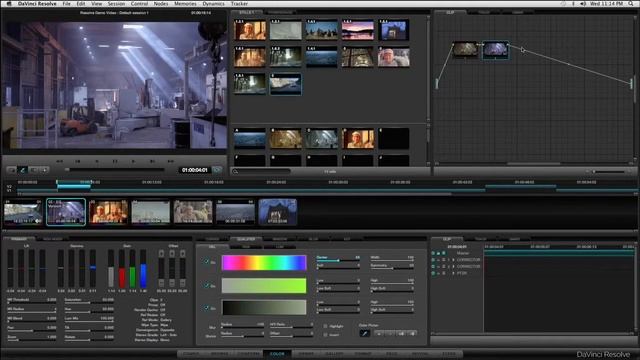Expand the Corrector 2 keyframe row
The width and height of the screenshot is (640, 360).
[453, 267]
